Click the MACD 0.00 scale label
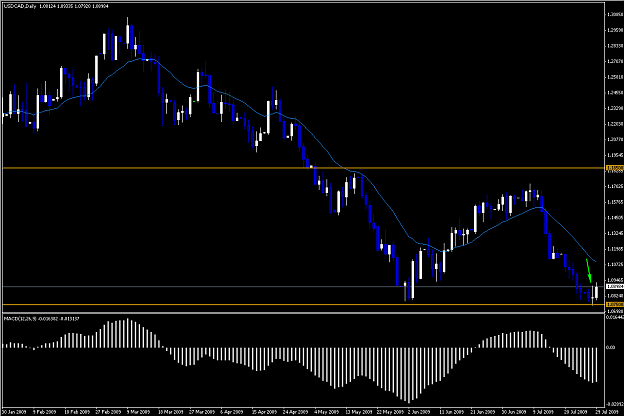Screen dimensions: 625x417 pyautogui.click(x=610, y=347)
